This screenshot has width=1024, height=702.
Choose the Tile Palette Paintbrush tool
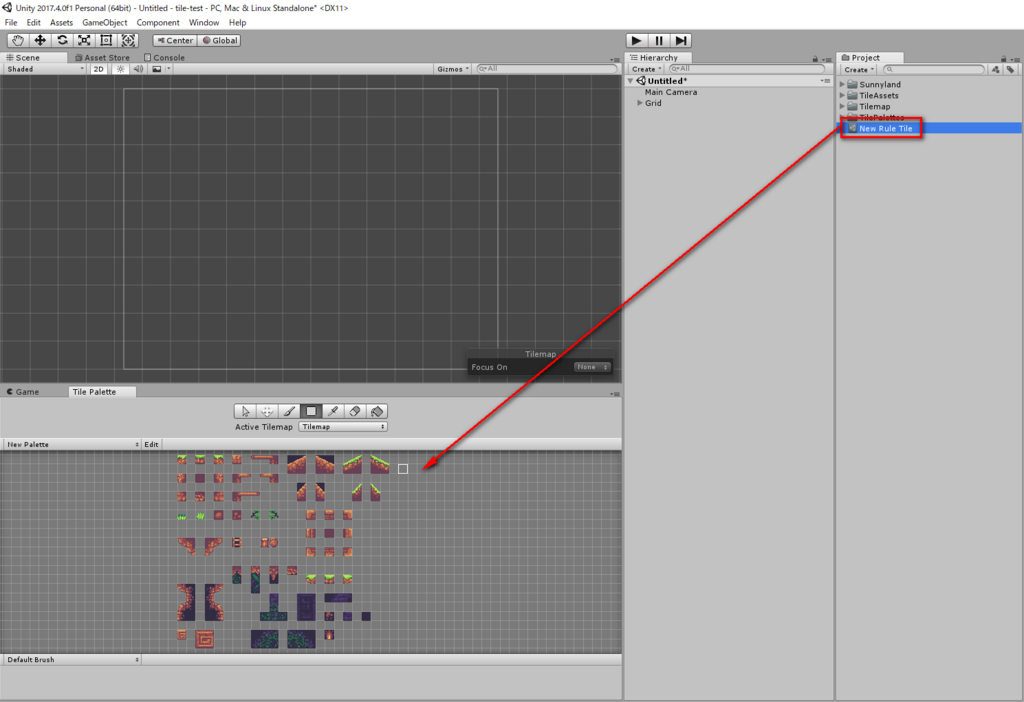(x=289, y=411)
